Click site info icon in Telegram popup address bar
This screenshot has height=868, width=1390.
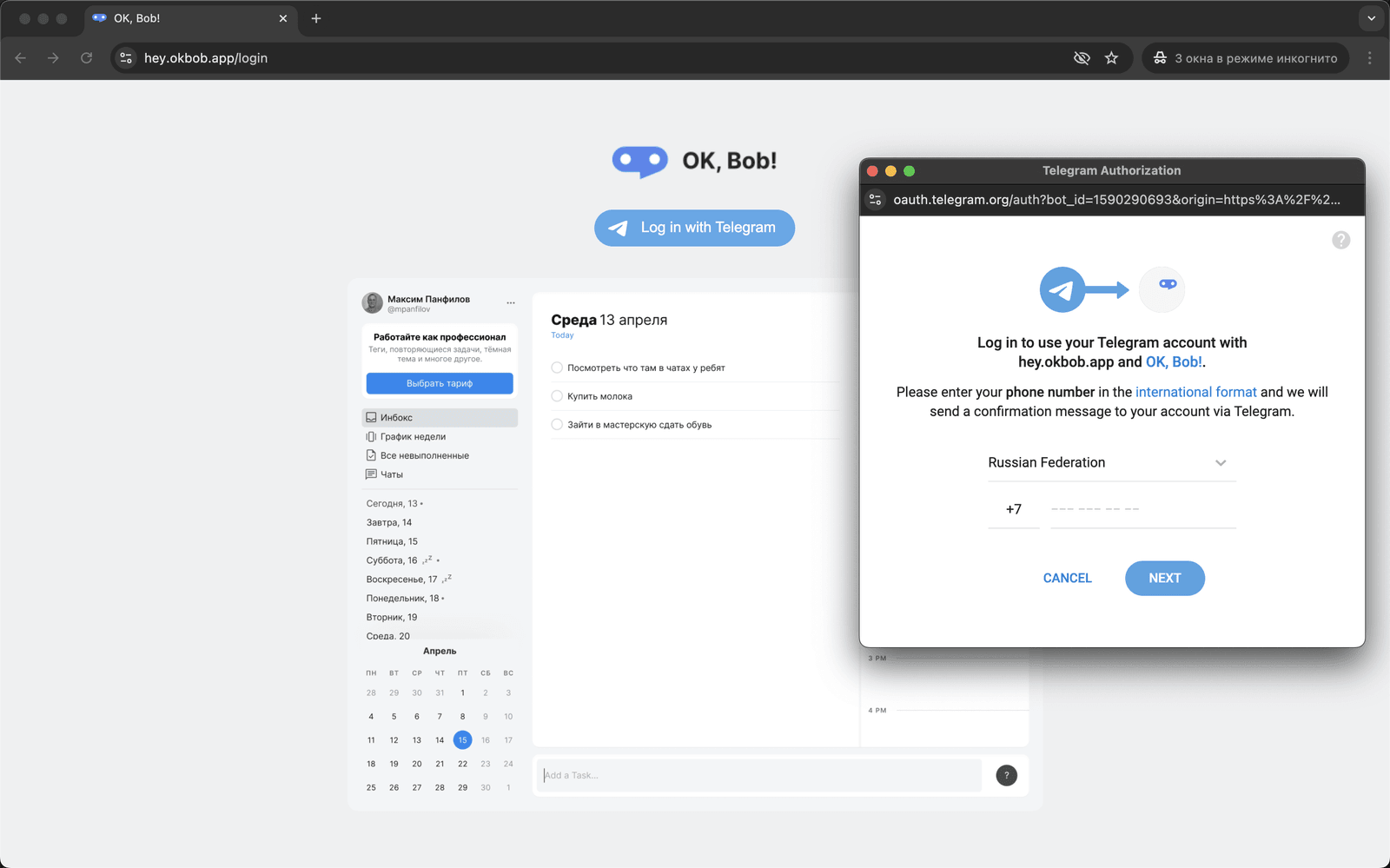(x=876, y=200)
